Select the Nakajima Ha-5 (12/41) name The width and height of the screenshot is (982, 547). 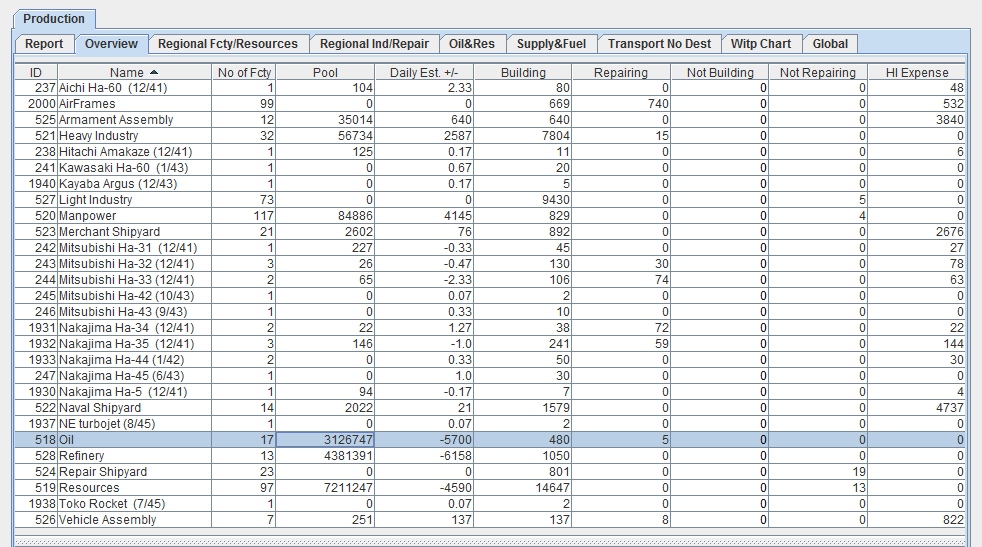click(x=123, y=392)
